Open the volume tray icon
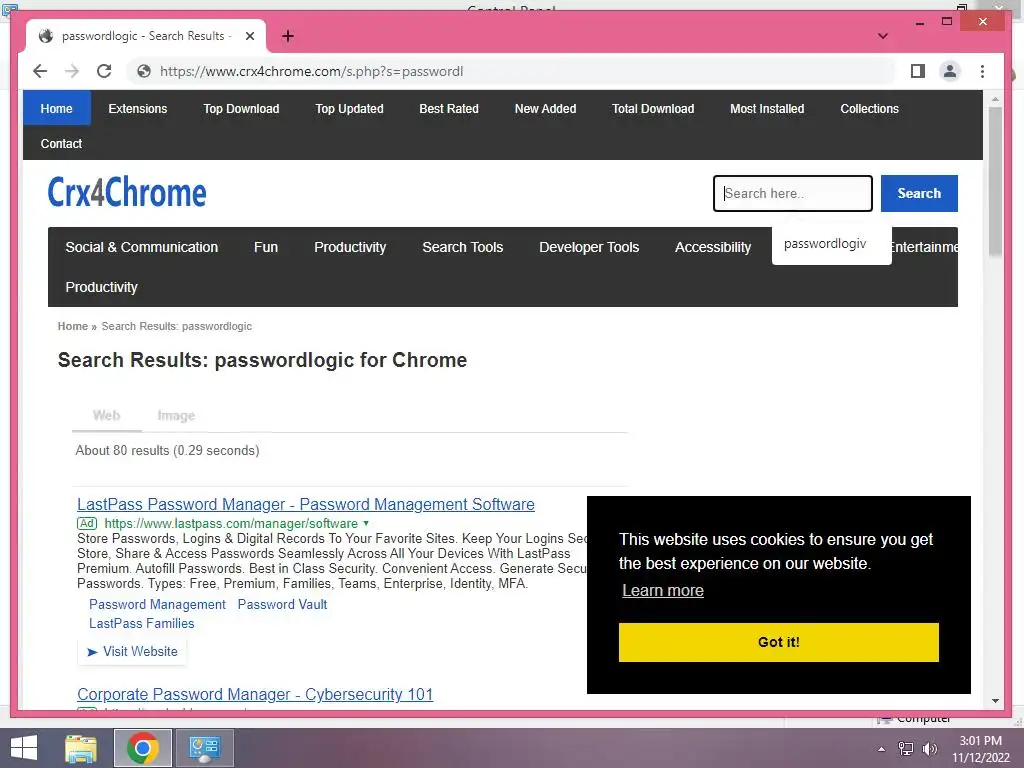Image resolution: width=1024 pixels, height=768 pixels. tap(929, 749)
